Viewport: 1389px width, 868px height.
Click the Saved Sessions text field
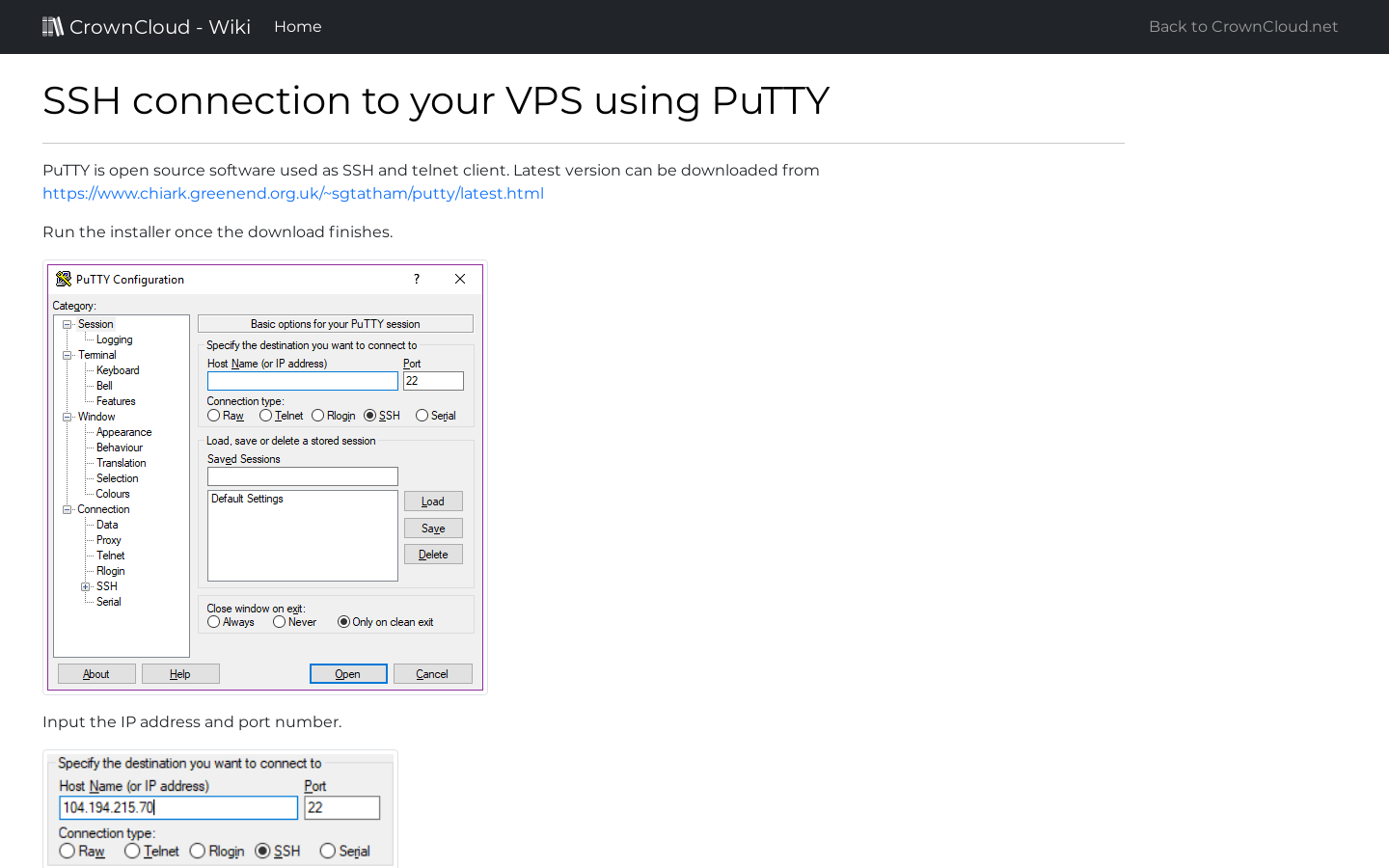point(303,476)
